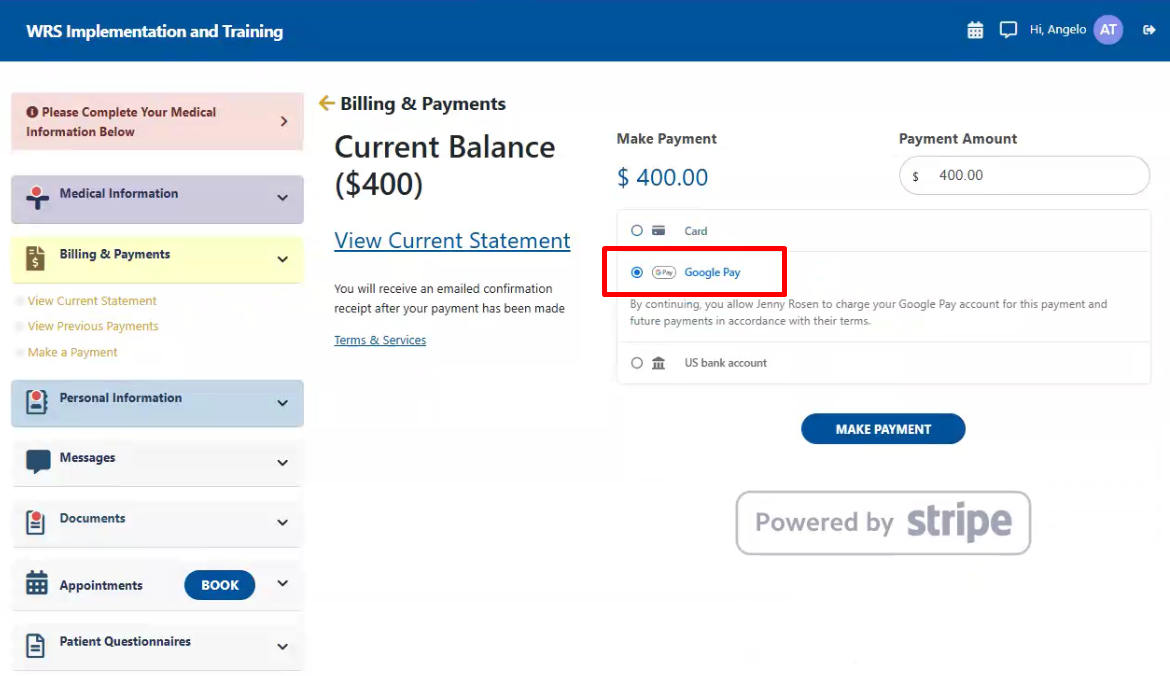Click the MAKE PAYMENT button
This screenshot has width=1170, height=676.
point(883,428)
